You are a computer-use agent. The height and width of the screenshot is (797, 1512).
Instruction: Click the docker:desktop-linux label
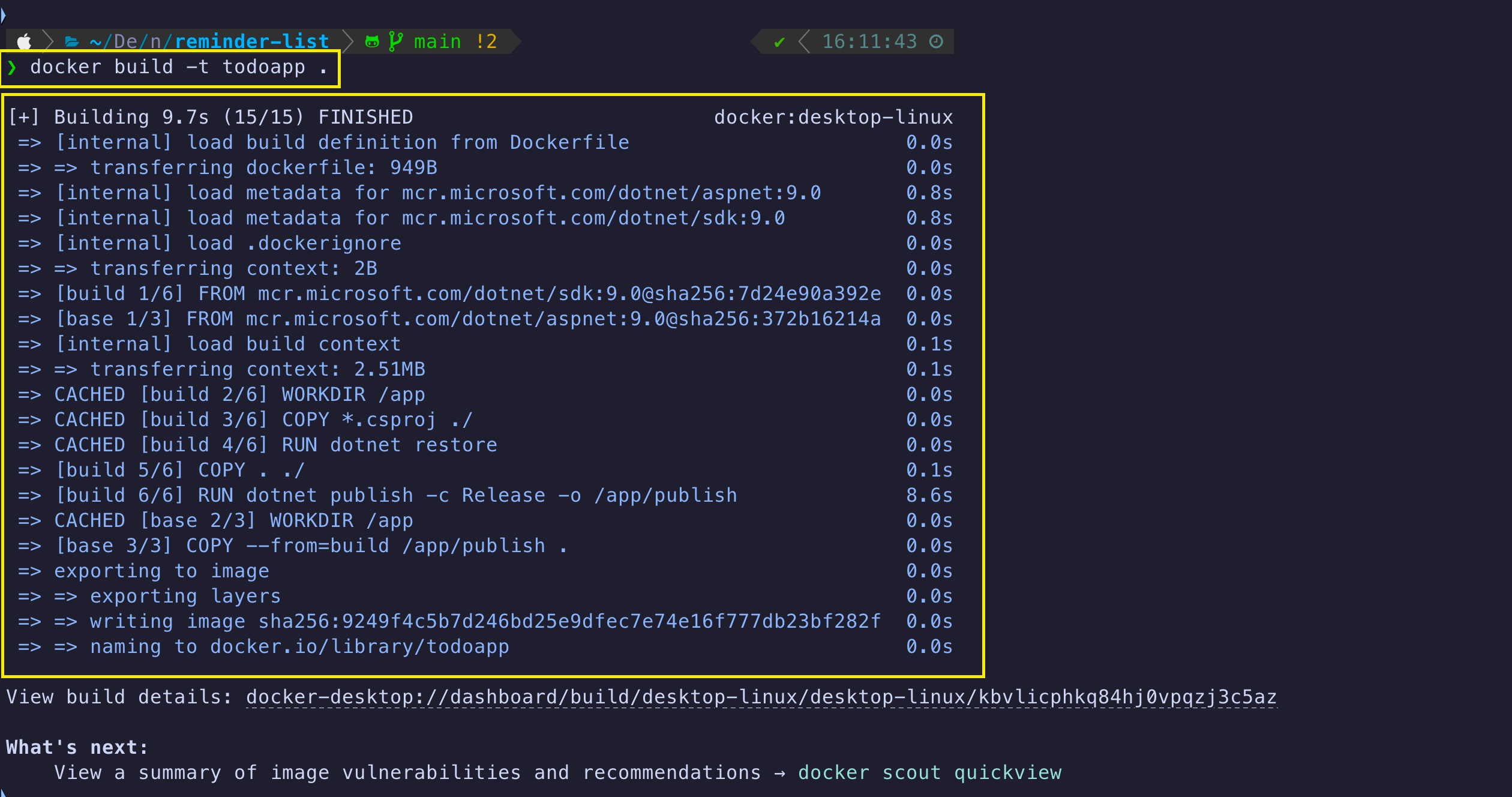(833, 117)
